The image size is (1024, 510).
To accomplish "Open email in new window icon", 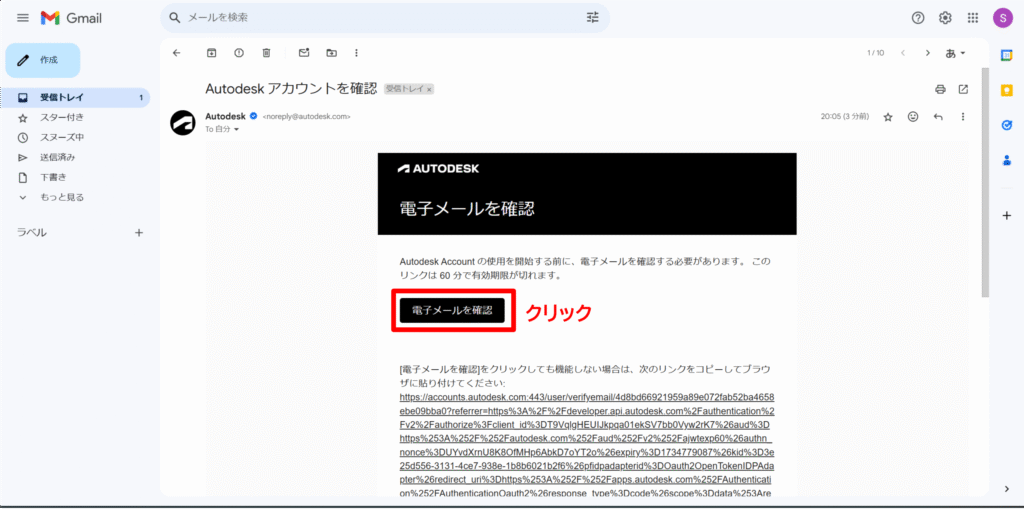I will pyautogui.click(x=963, y=89).
